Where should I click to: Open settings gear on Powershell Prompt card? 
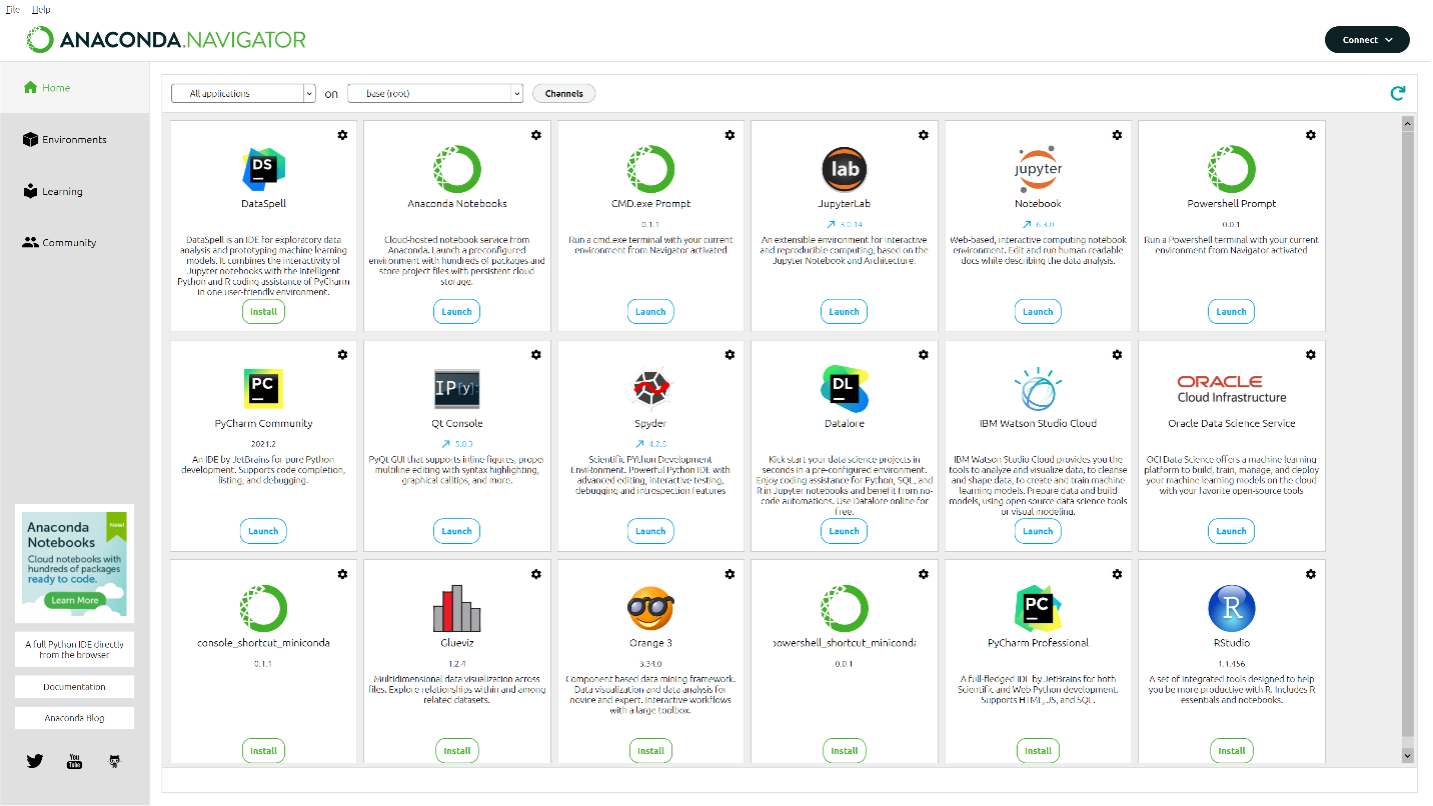click(x=1311, y=135)
